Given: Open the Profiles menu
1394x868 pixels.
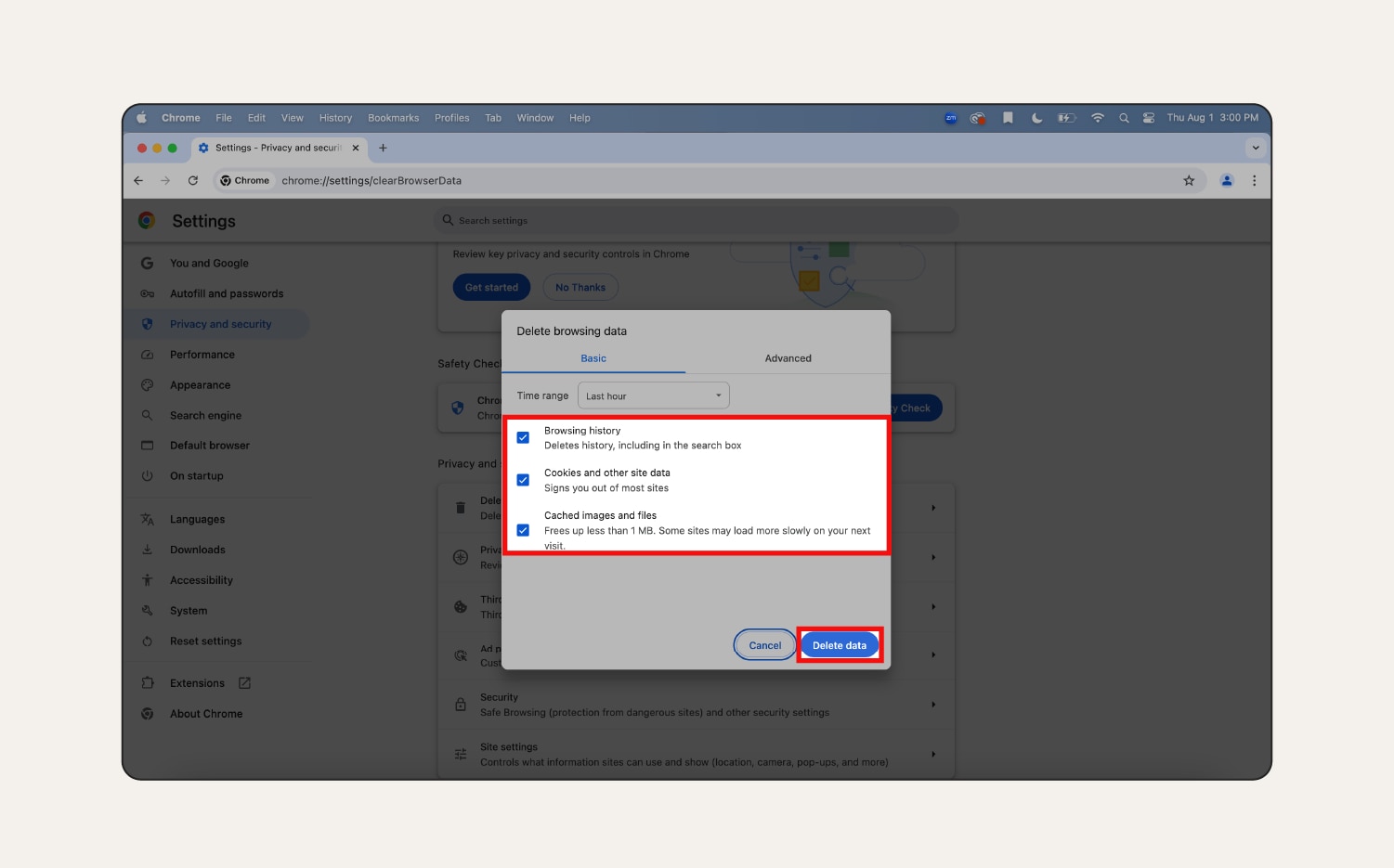Looking at the screenshot, I should [x=451, y=118].
